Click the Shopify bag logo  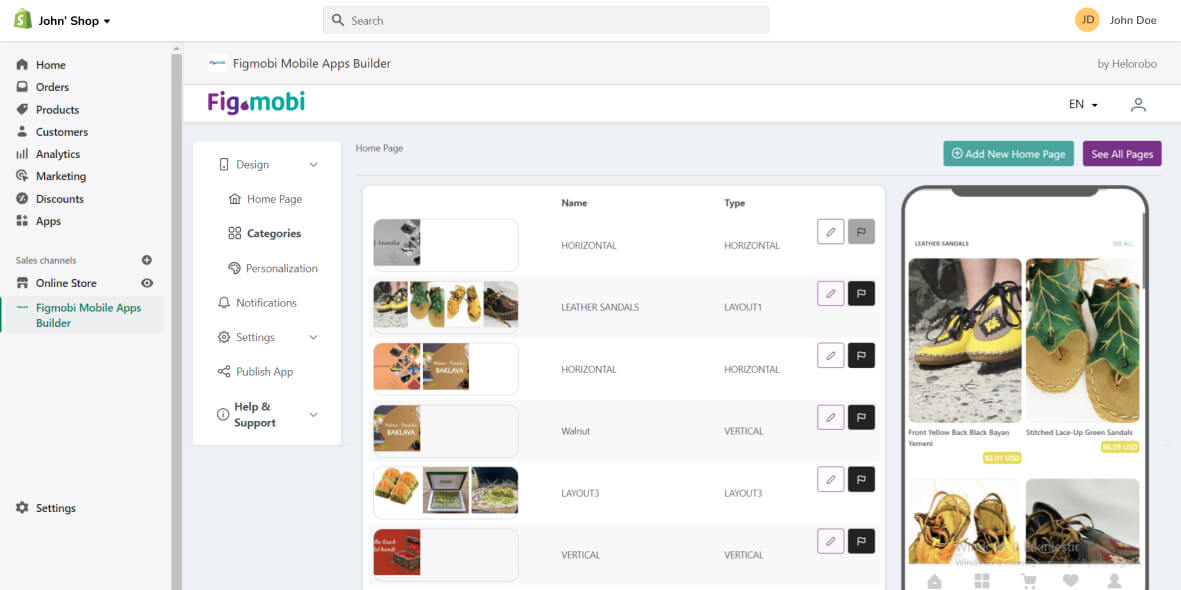coord(22,20)
